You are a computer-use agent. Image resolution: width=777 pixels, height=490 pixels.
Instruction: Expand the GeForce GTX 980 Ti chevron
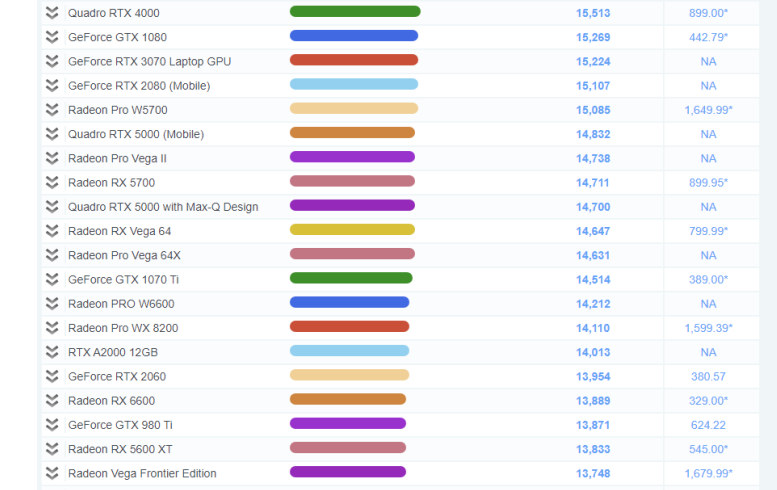point(52,425)
